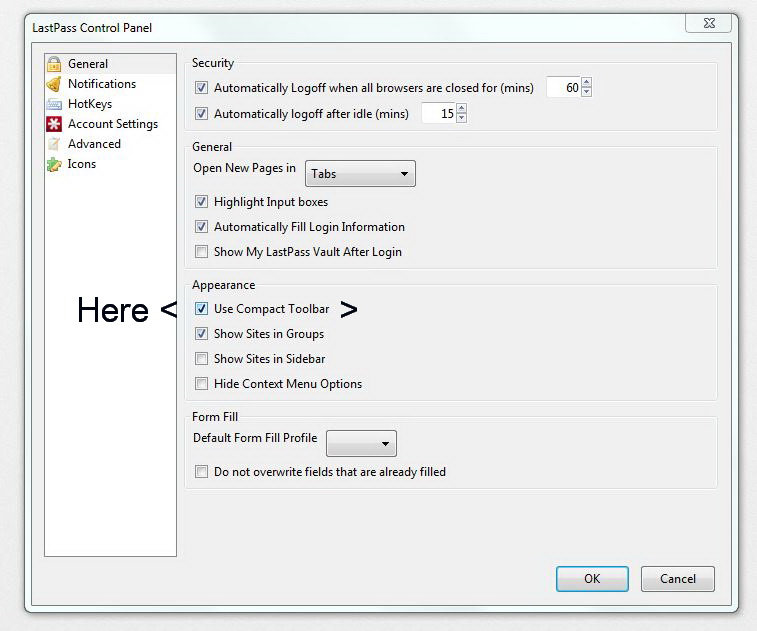Enable Show Sites in Sidebar

201,359
